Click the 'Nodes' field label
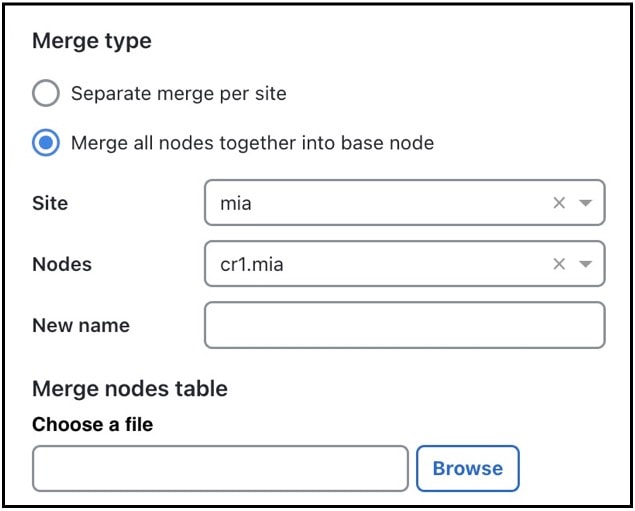Image resolution: width=635 pixels, height=511 pixels. coord(62,264)
